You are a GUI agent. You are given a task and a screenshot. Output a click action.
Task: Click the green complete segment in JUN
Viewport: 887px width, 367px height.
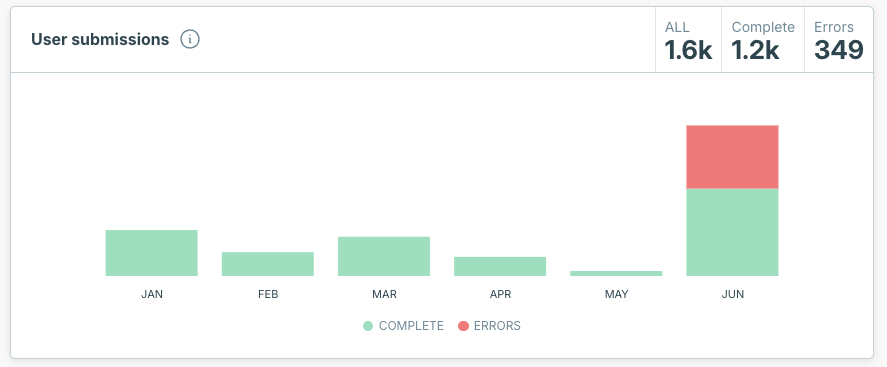point(733,232)
